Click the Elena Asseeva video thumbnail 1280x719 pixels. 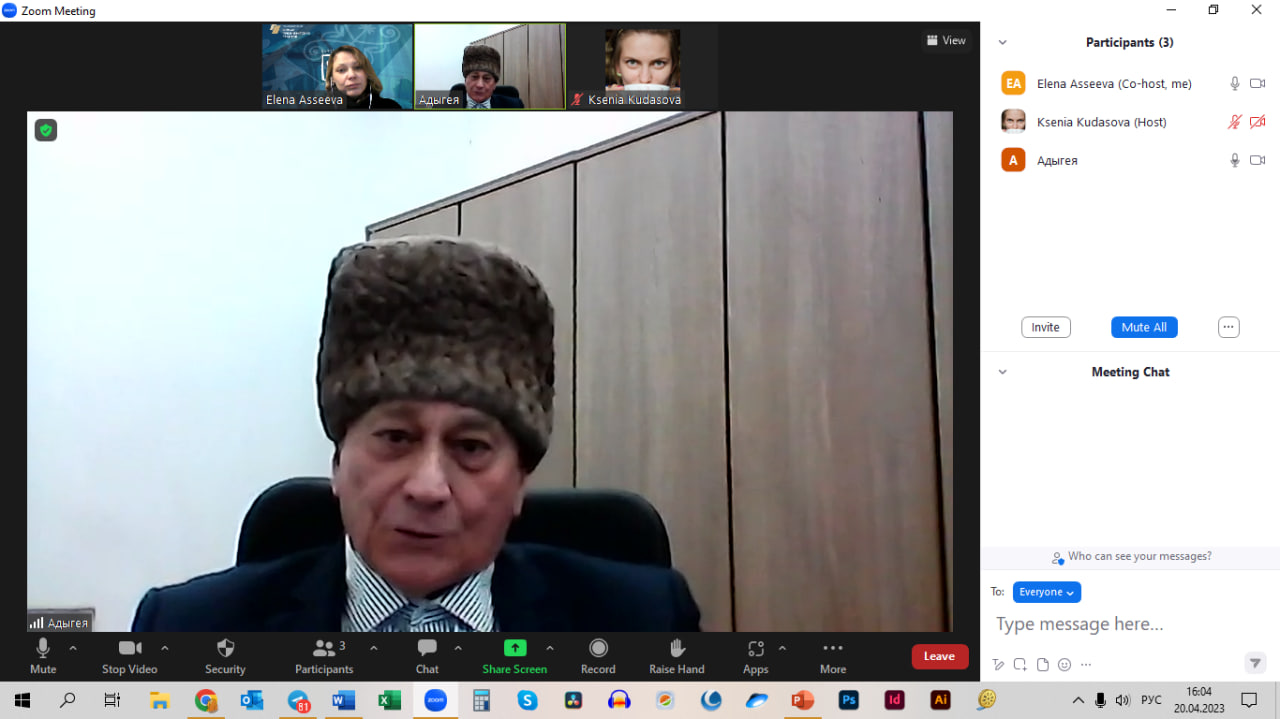[337, 66]
